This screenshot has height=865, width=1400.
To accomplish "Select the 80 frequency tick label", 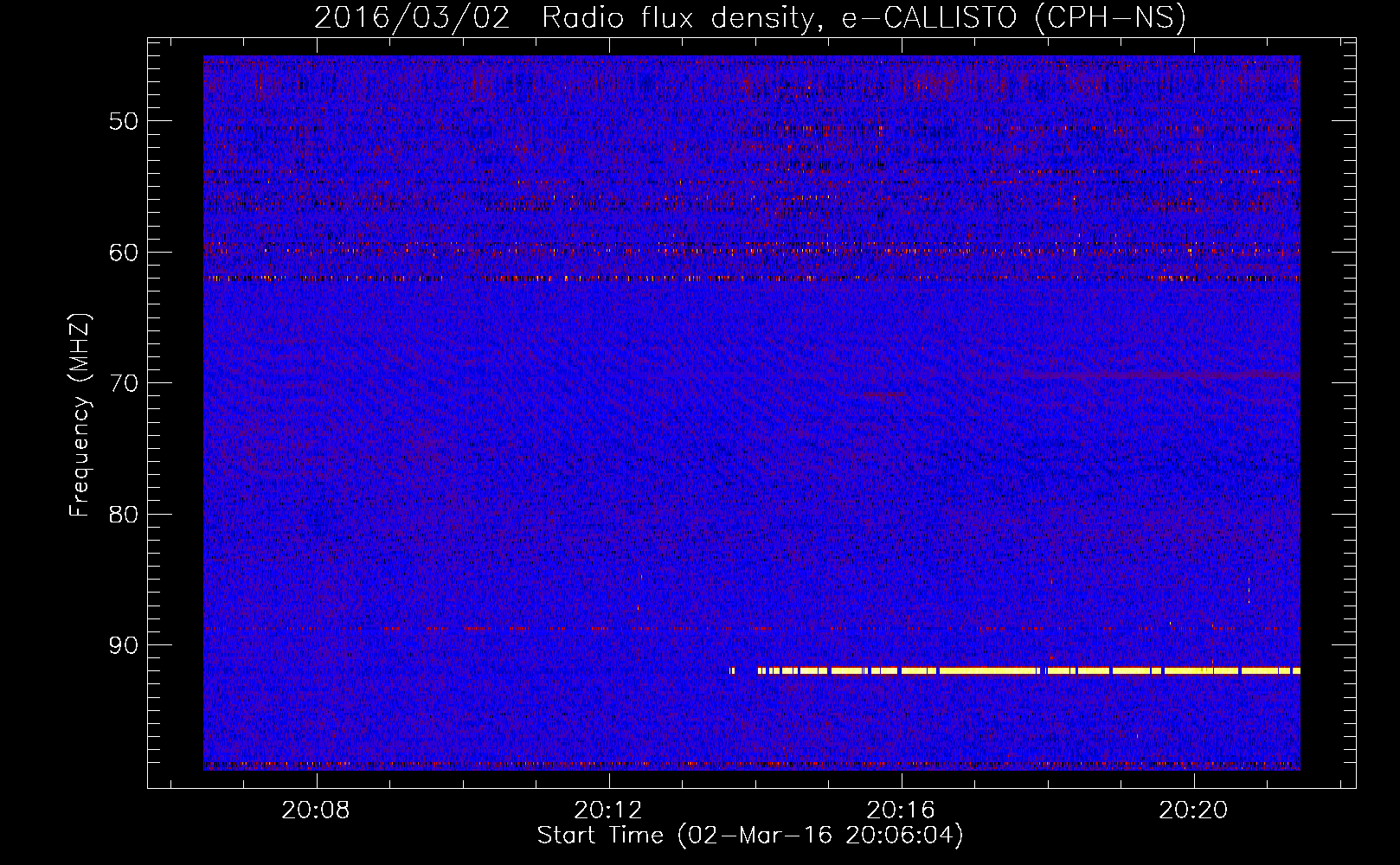I will coord(124,515).
